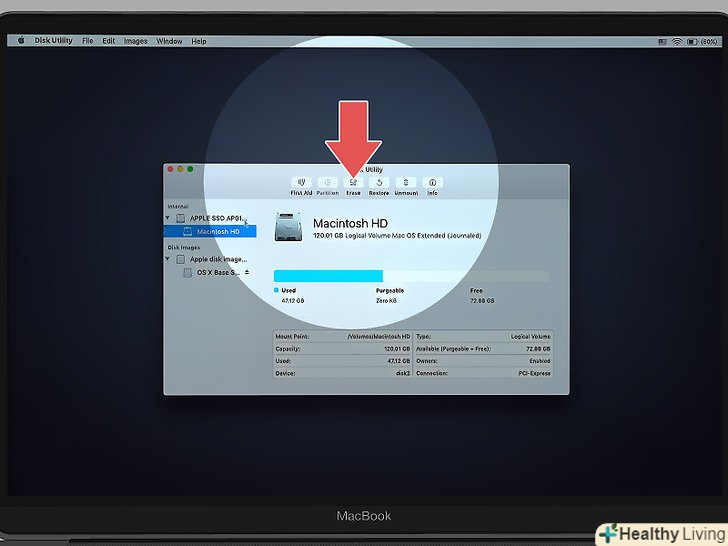Click the Erase toolbar icon
The height and width of the screenshot is (546, 728).
(x=353, y=182)
